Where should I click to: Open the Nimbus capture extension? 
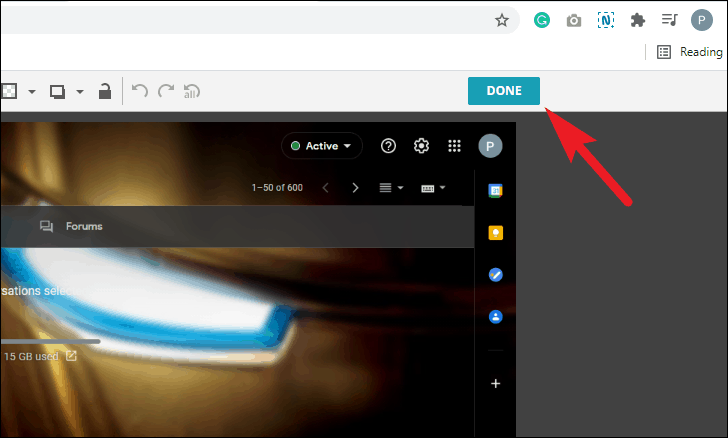coord(606,20)
